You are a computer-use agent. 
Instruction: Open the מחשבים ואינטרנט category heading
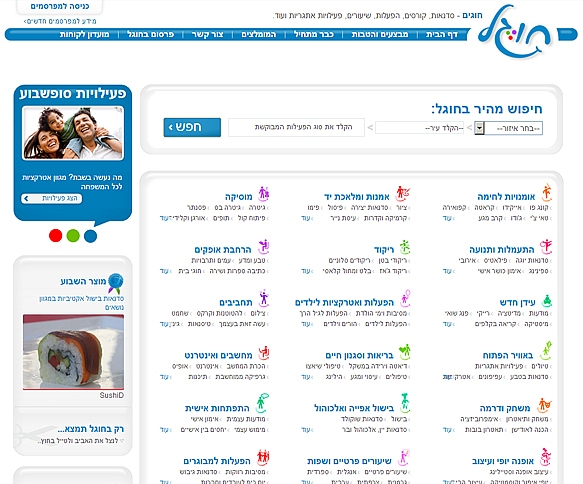coord(218,355)
